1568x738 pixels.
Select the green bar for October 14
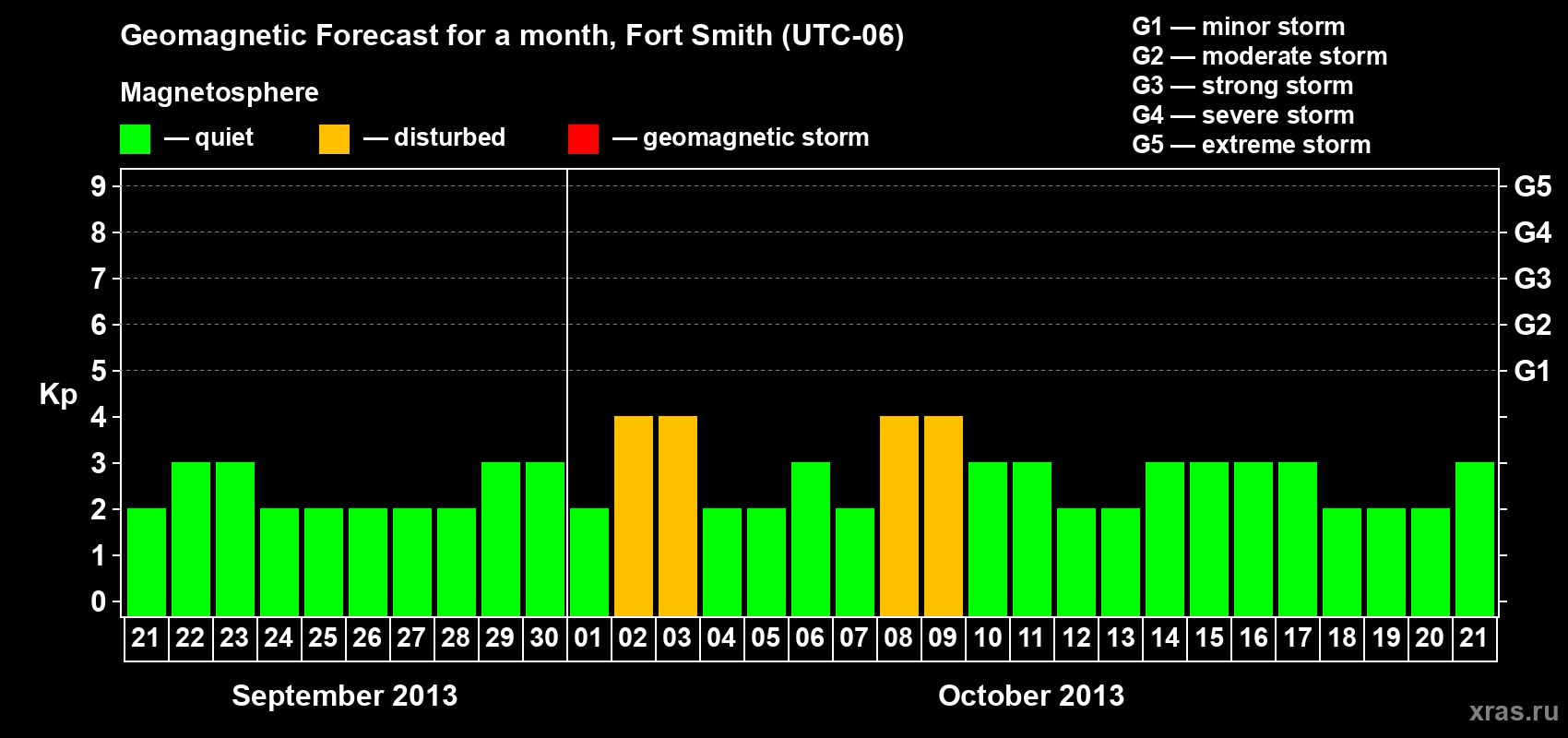tap(1165, 539)
